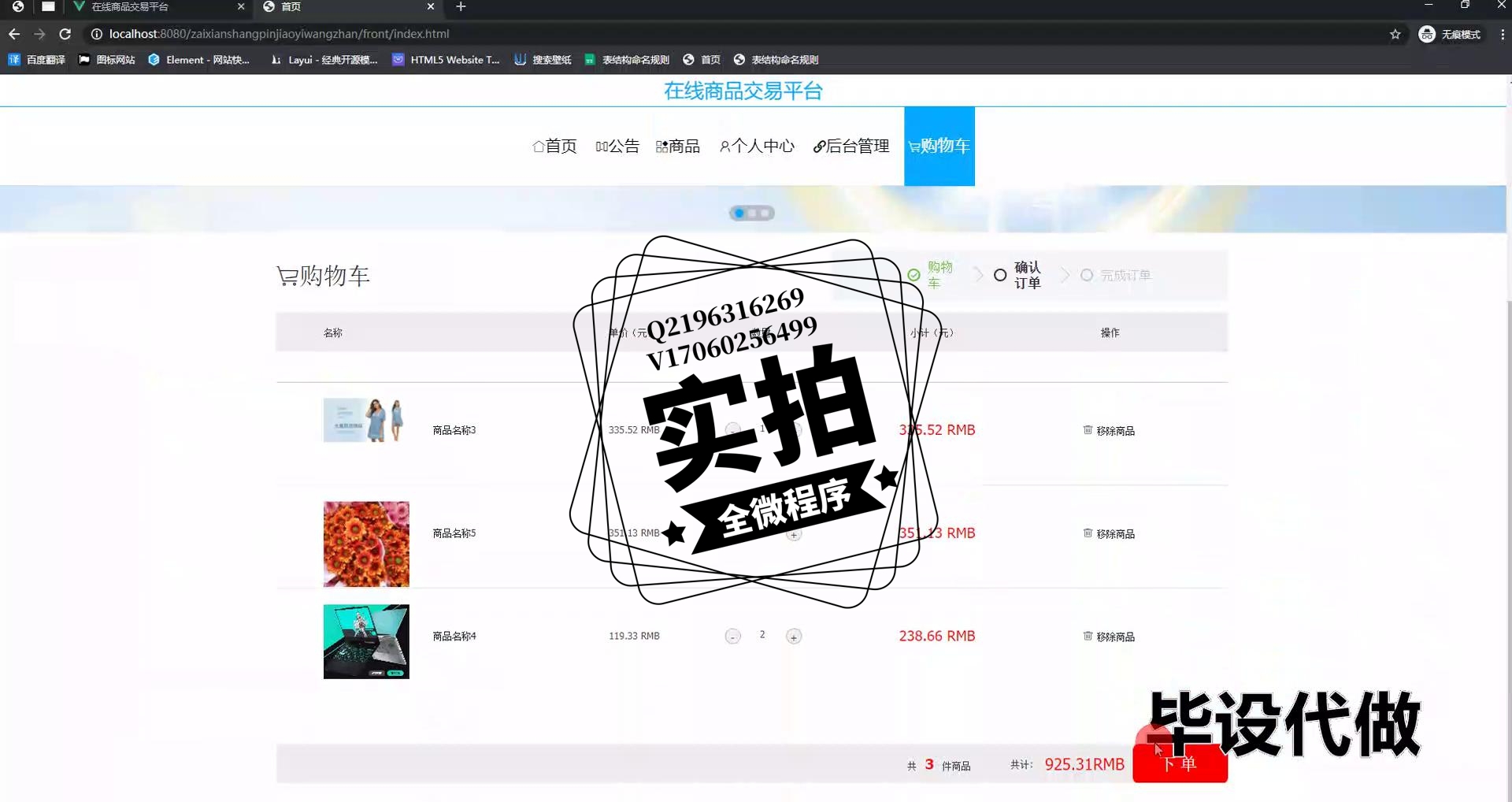The height and width of the screenshot is (802, 1512).
Task: Open the 商品名称5 flower thumbnail
Action: [x=366, y=544]
